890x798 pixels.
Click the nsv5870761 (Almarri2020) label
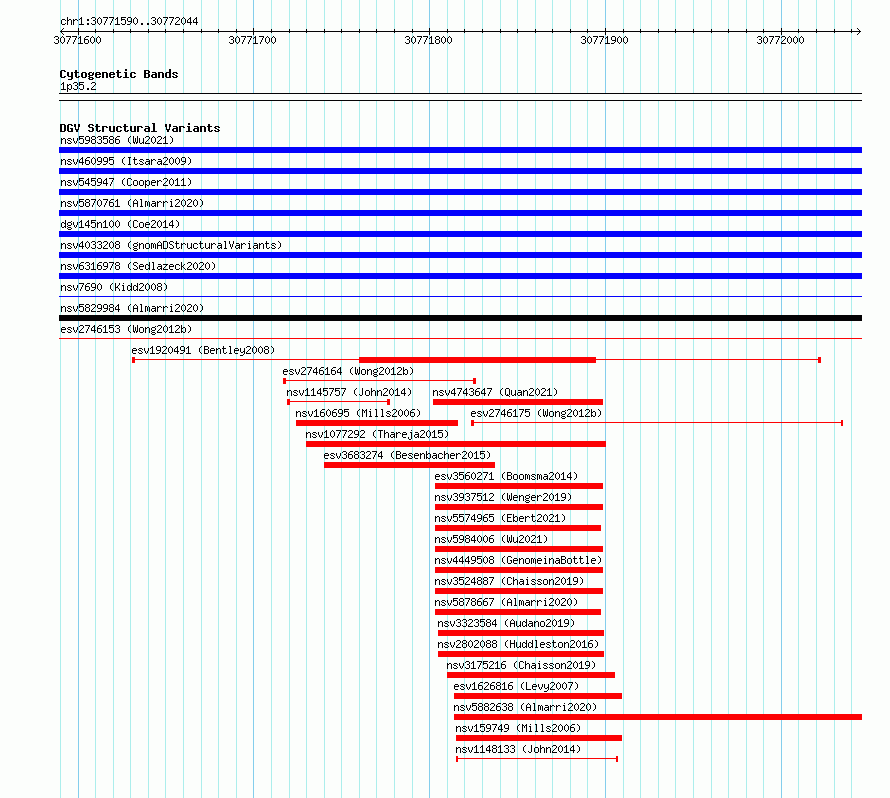(132, 203)
